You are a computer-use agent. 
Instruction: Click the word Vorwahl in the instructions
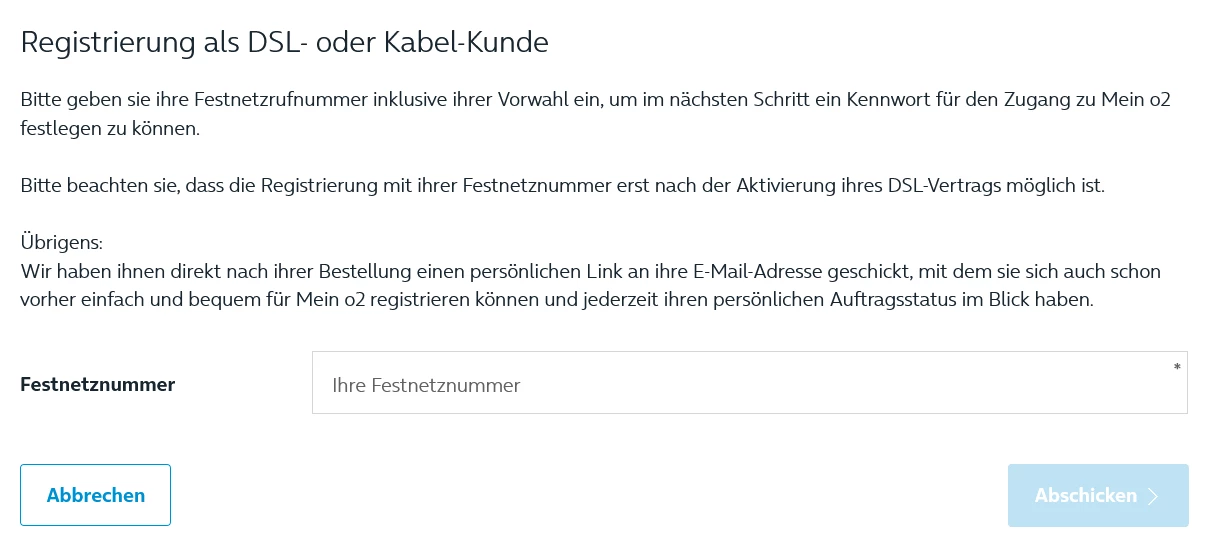557,100
